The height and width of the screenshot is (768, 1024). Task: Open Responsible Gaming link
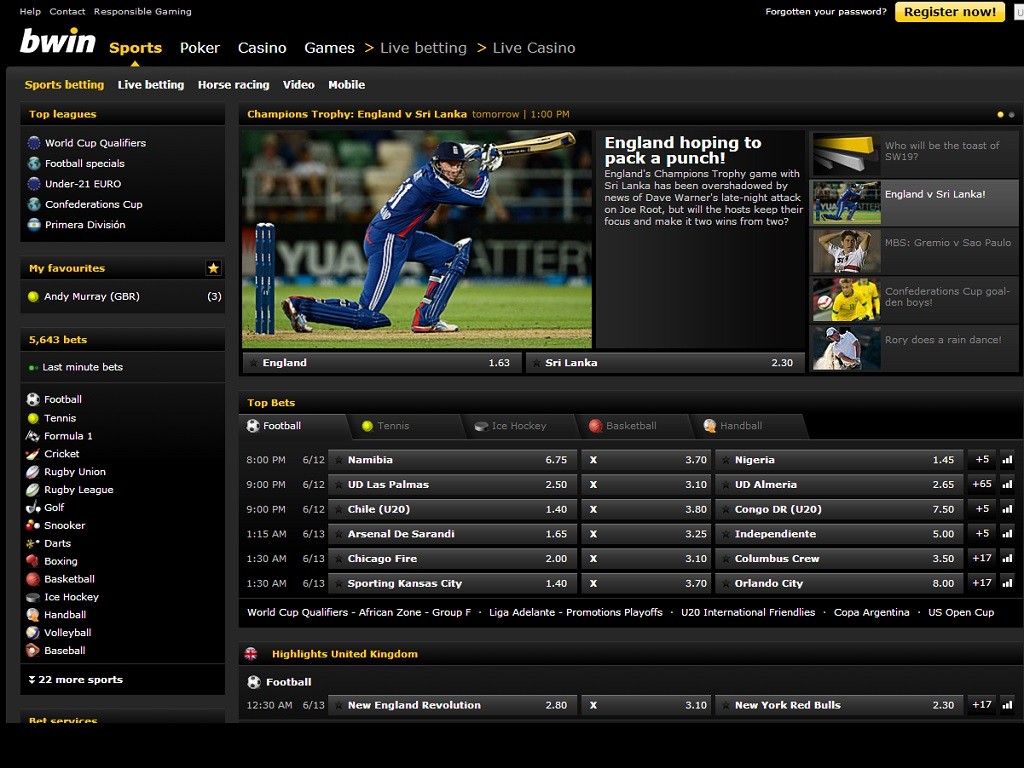pos(142,12)
